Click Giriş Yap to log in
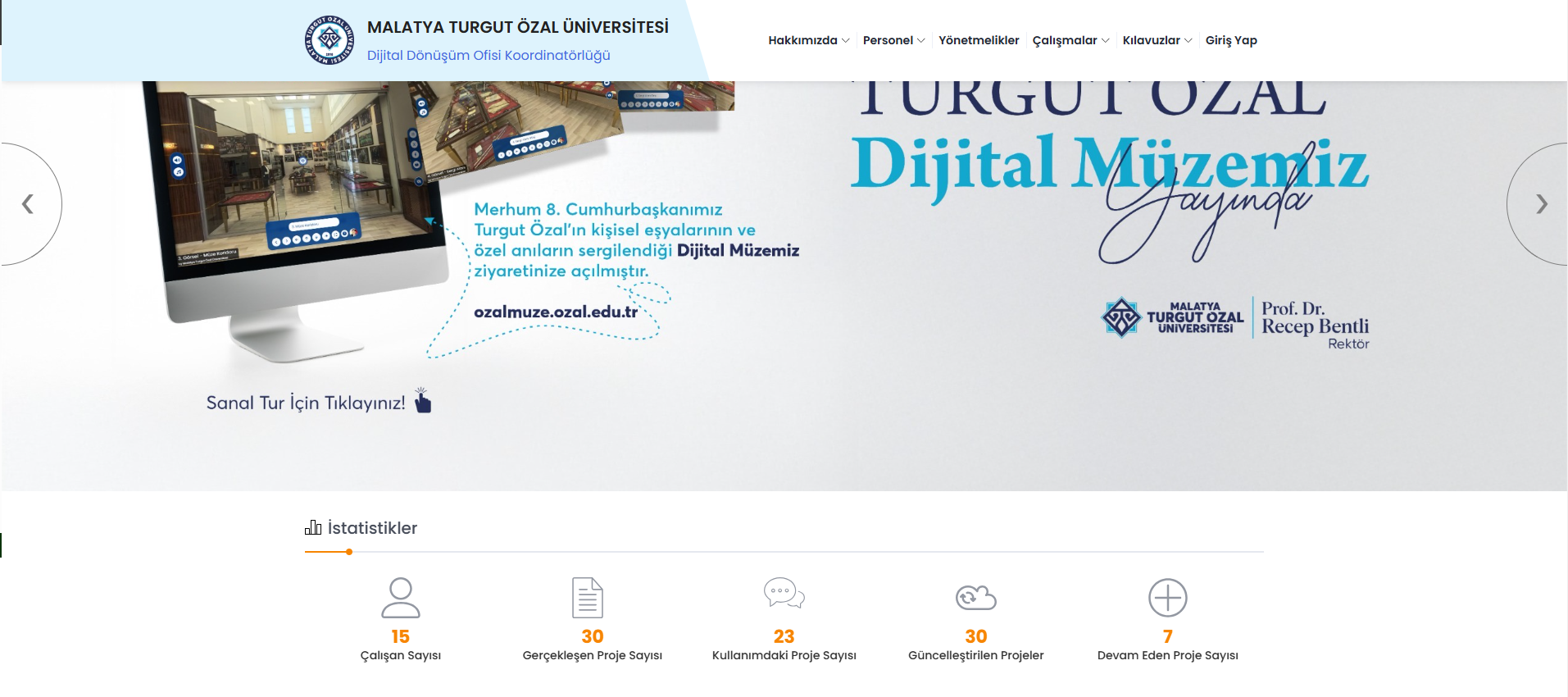The height and width of the screenshot is (697, 1568). (x=1231, y=40)
